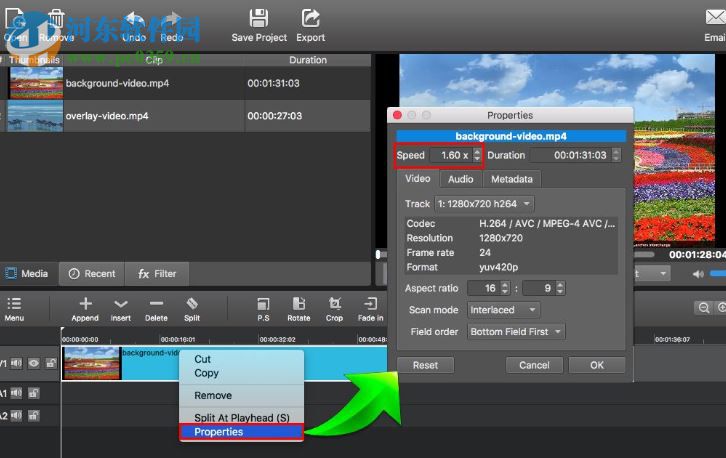Confirm Properties with OK
Image resolution: width=726 pixels, height=458 pixels.
point(597,365)
